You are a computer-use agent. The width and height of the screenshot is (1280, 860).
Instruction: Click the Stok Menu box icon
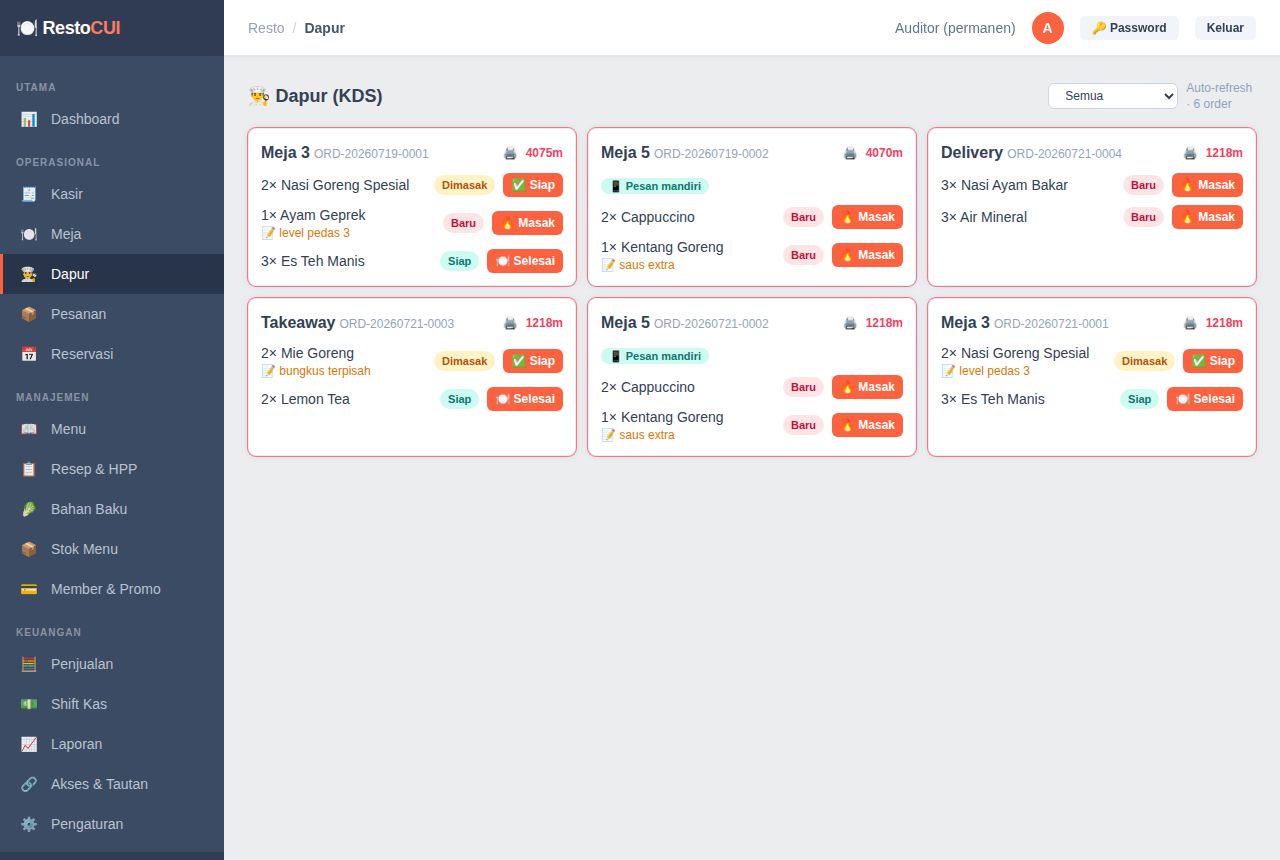tap(29, 549)
